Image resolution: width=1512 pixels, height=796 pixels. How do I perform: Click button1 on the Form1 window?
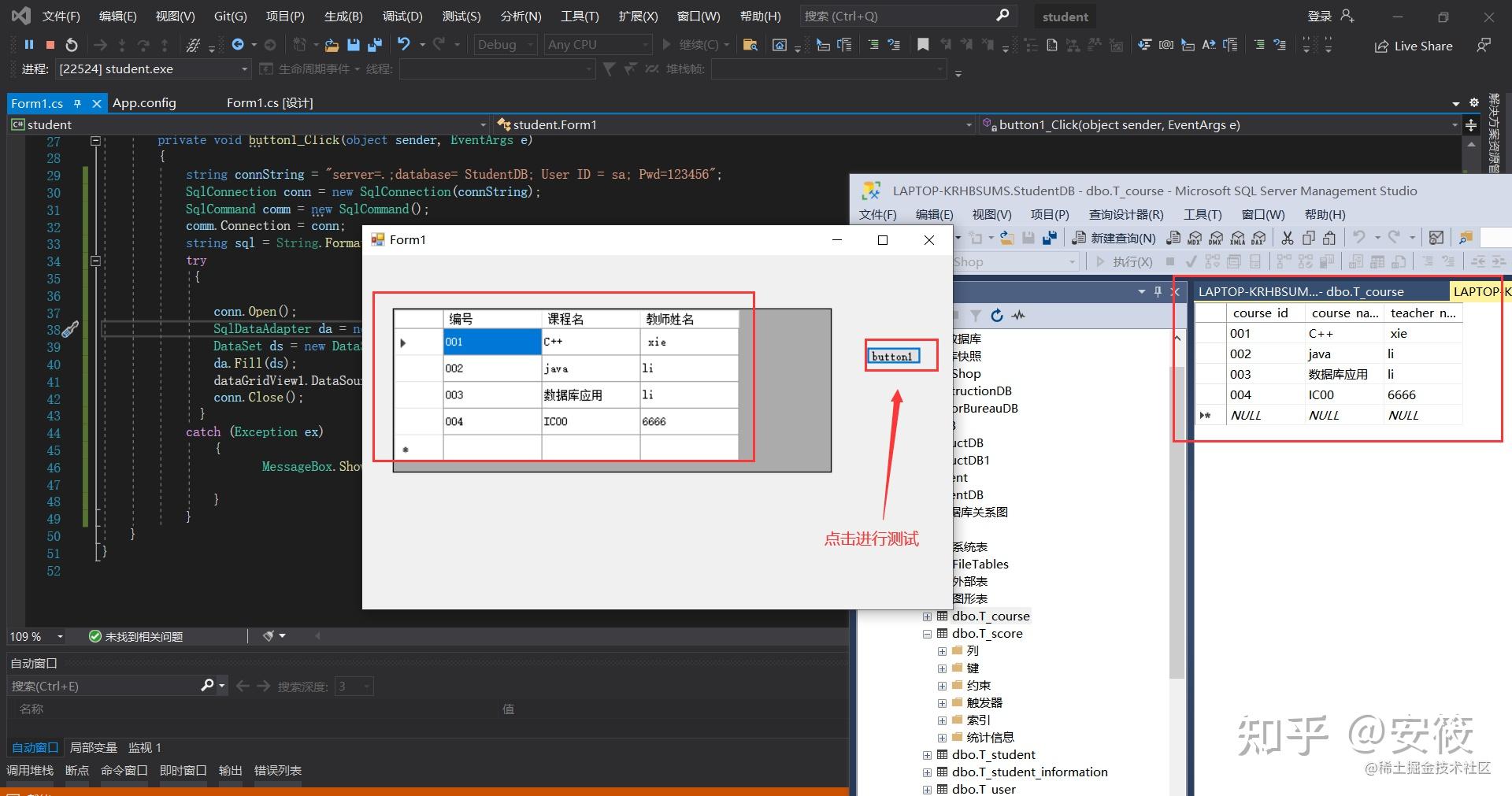[892, 356]
